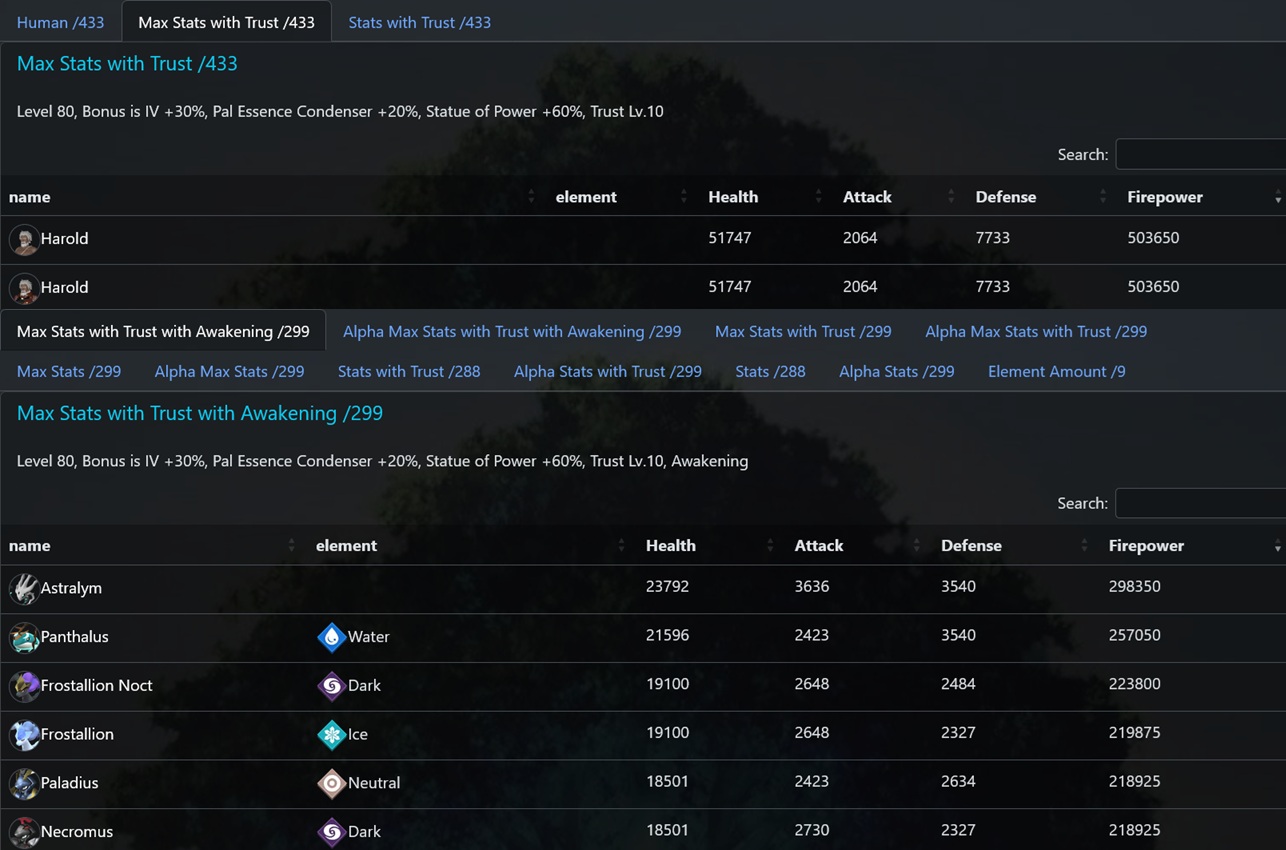Open the Necromus pal link
This screenshot has height=850, width=1286.
[x=76, y=832]
